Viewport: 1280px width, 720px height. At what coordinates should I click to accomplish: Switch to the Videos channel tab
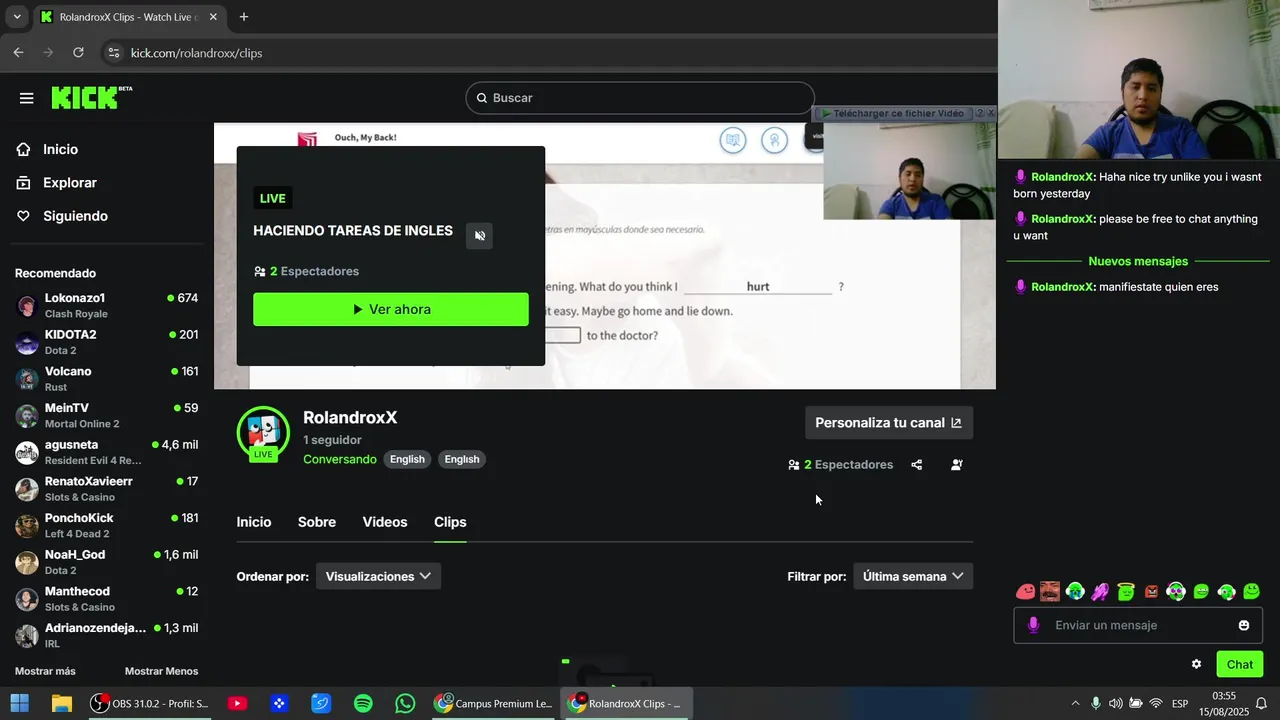[385, 522]
